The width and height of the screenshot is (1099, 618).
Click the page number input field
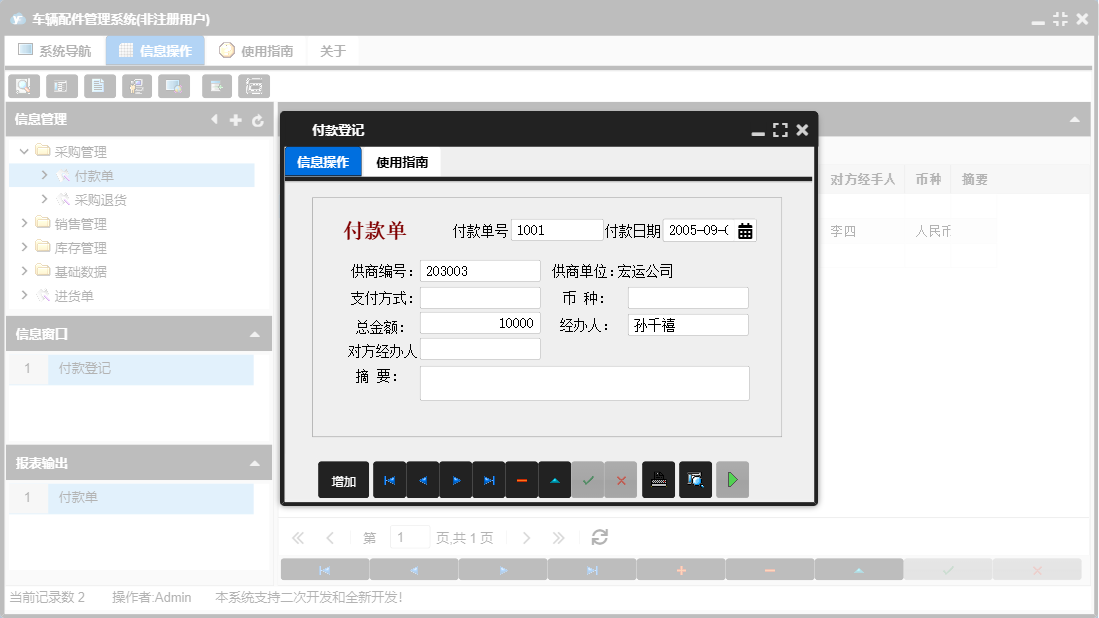[409, 537]
